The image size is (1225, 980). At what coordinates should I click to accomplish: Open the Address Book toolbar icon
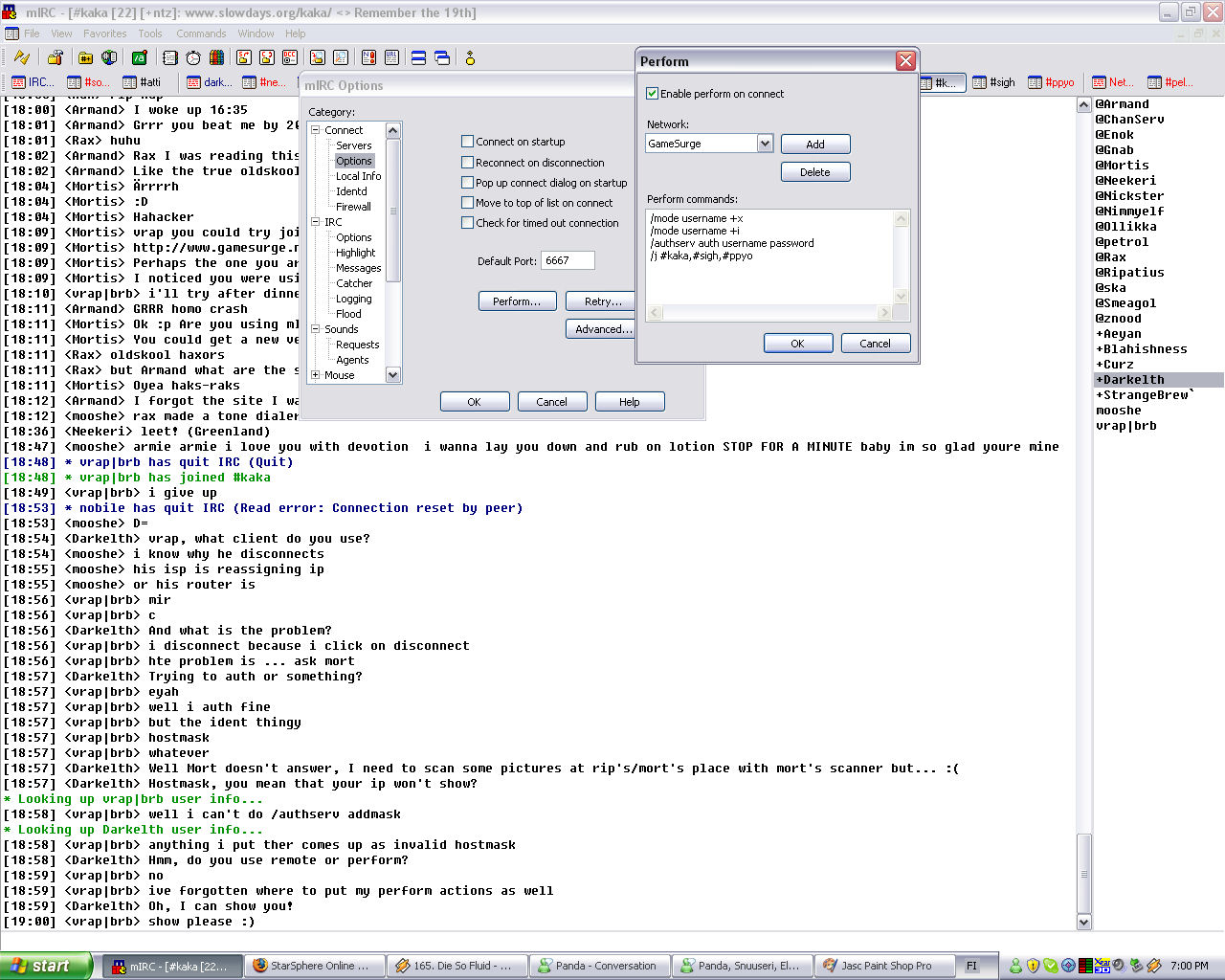pos(169,57)
